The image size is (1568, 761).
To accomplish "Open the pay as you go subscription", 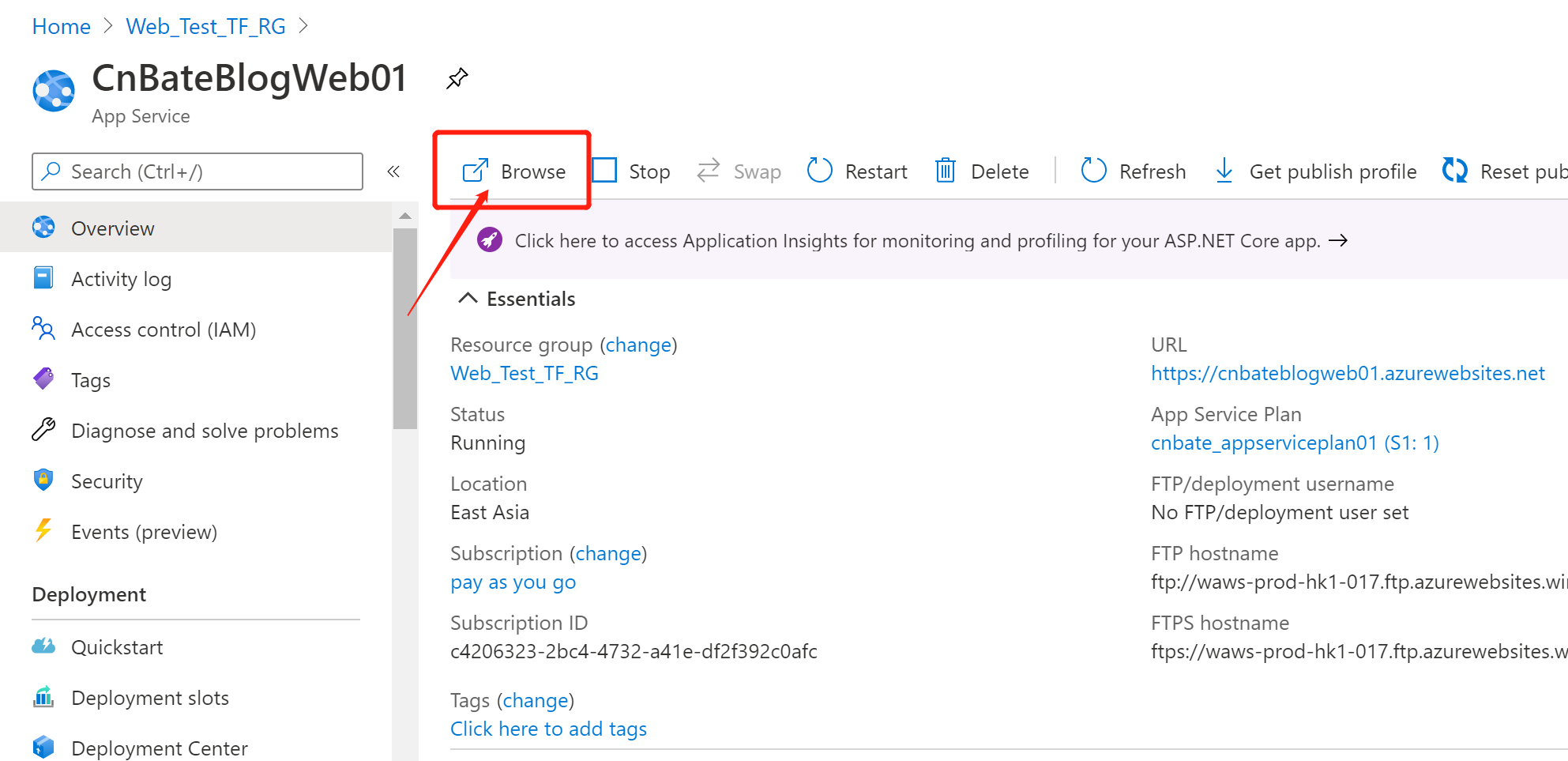I will (513, 582).
